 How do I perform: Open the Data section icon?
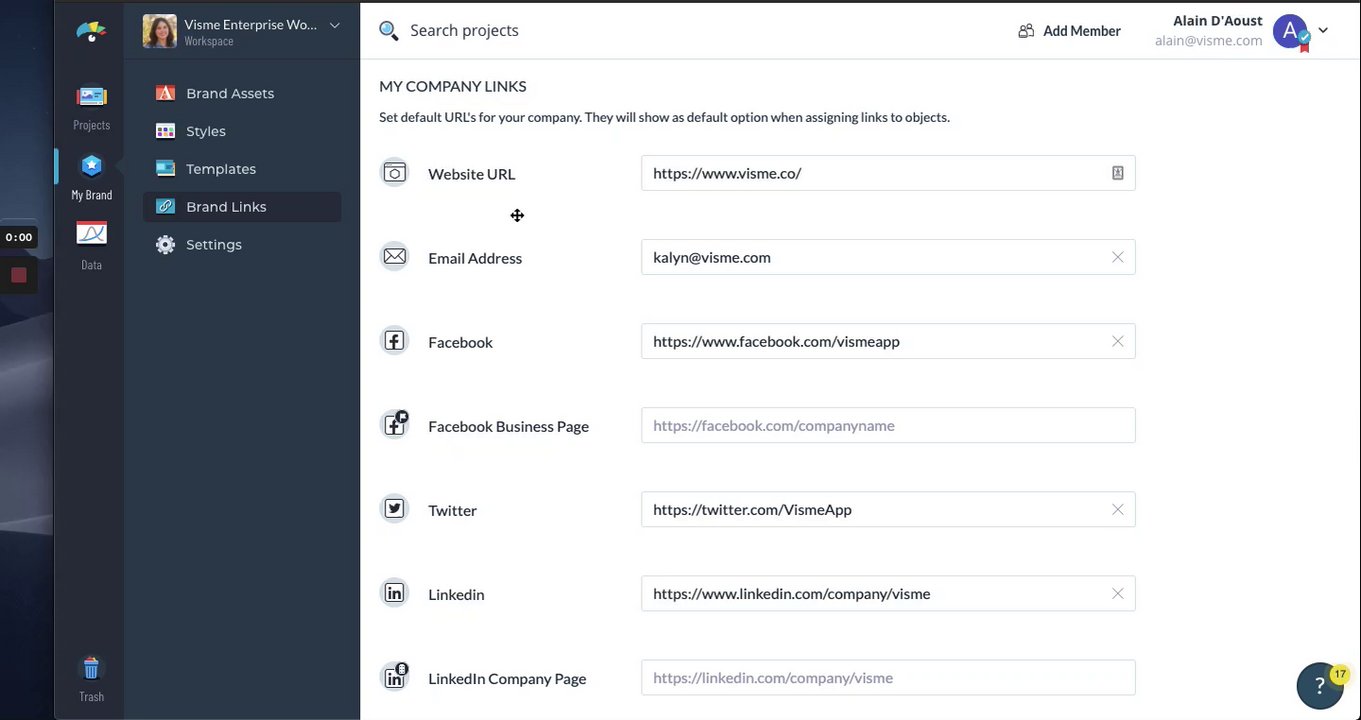coord(91,236)
